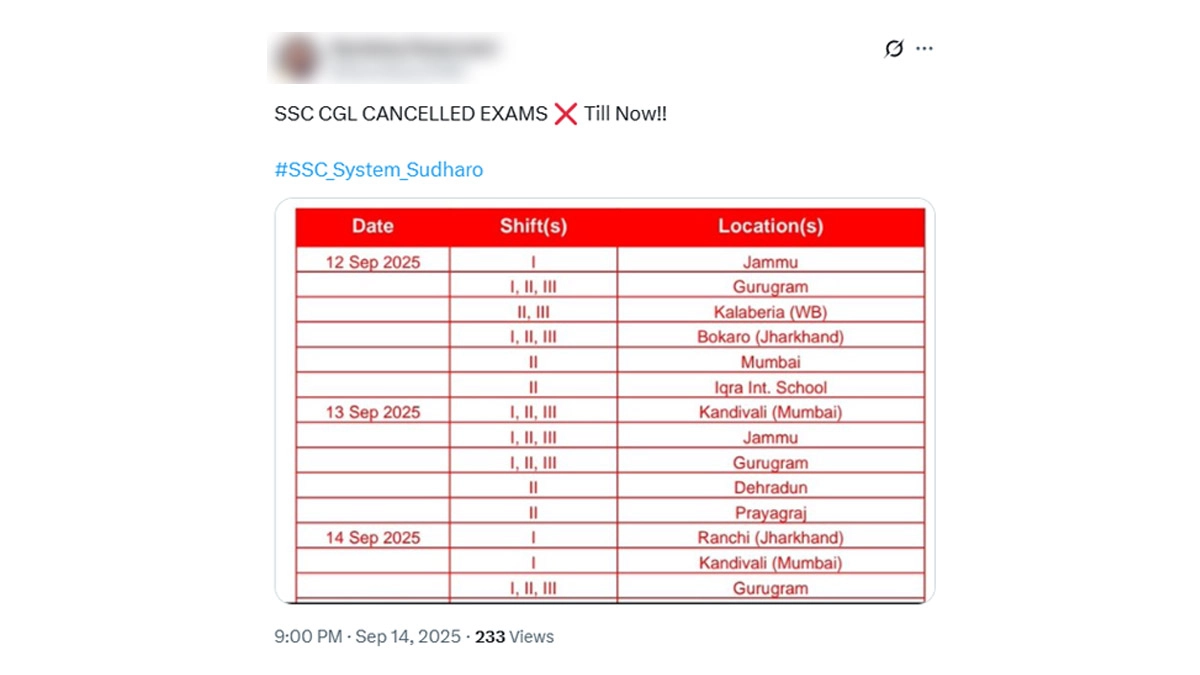
Task: Click the Dehradun location entry
Action: click(x=770, y=487)
